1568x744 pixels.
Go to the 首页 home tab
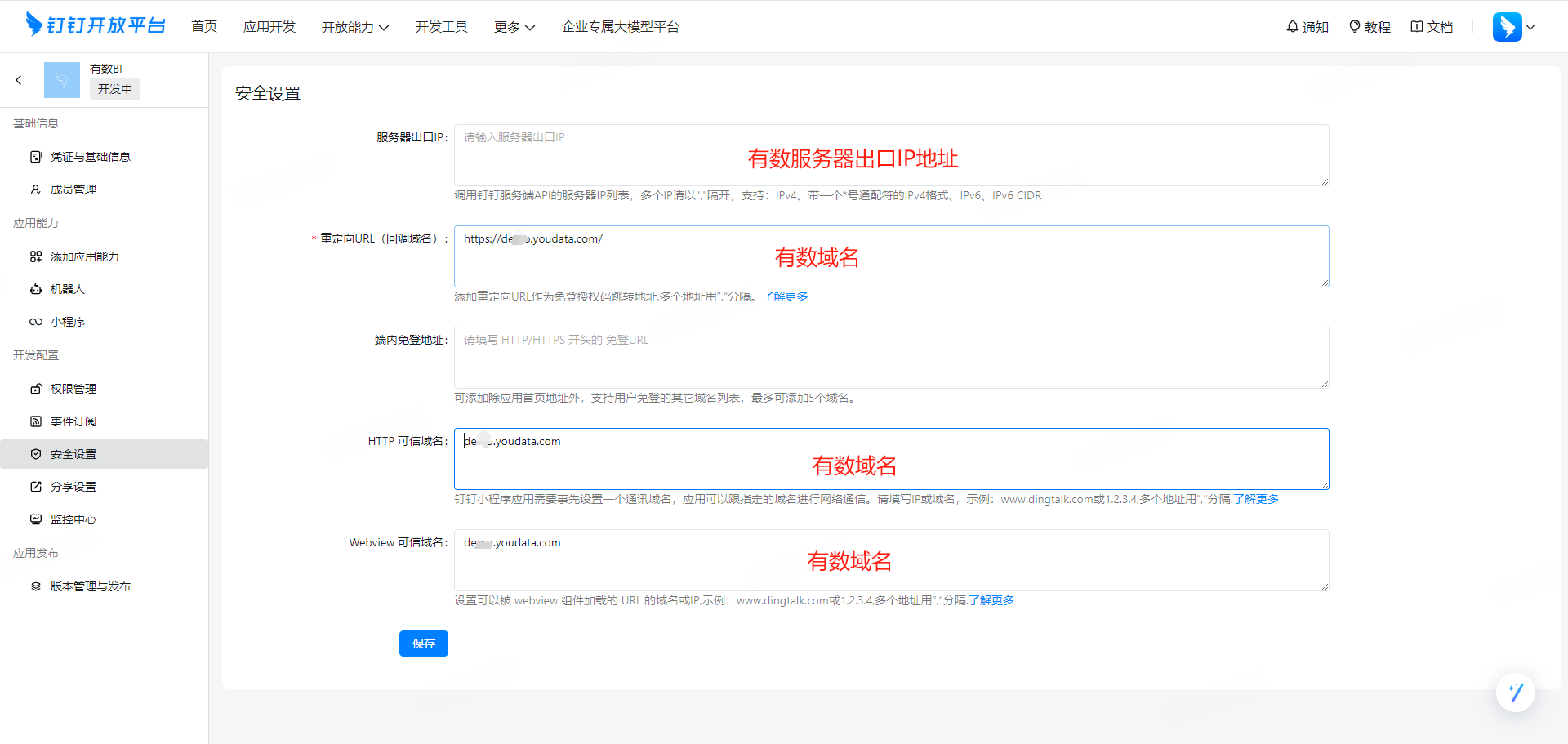click(x=203, y=27)
